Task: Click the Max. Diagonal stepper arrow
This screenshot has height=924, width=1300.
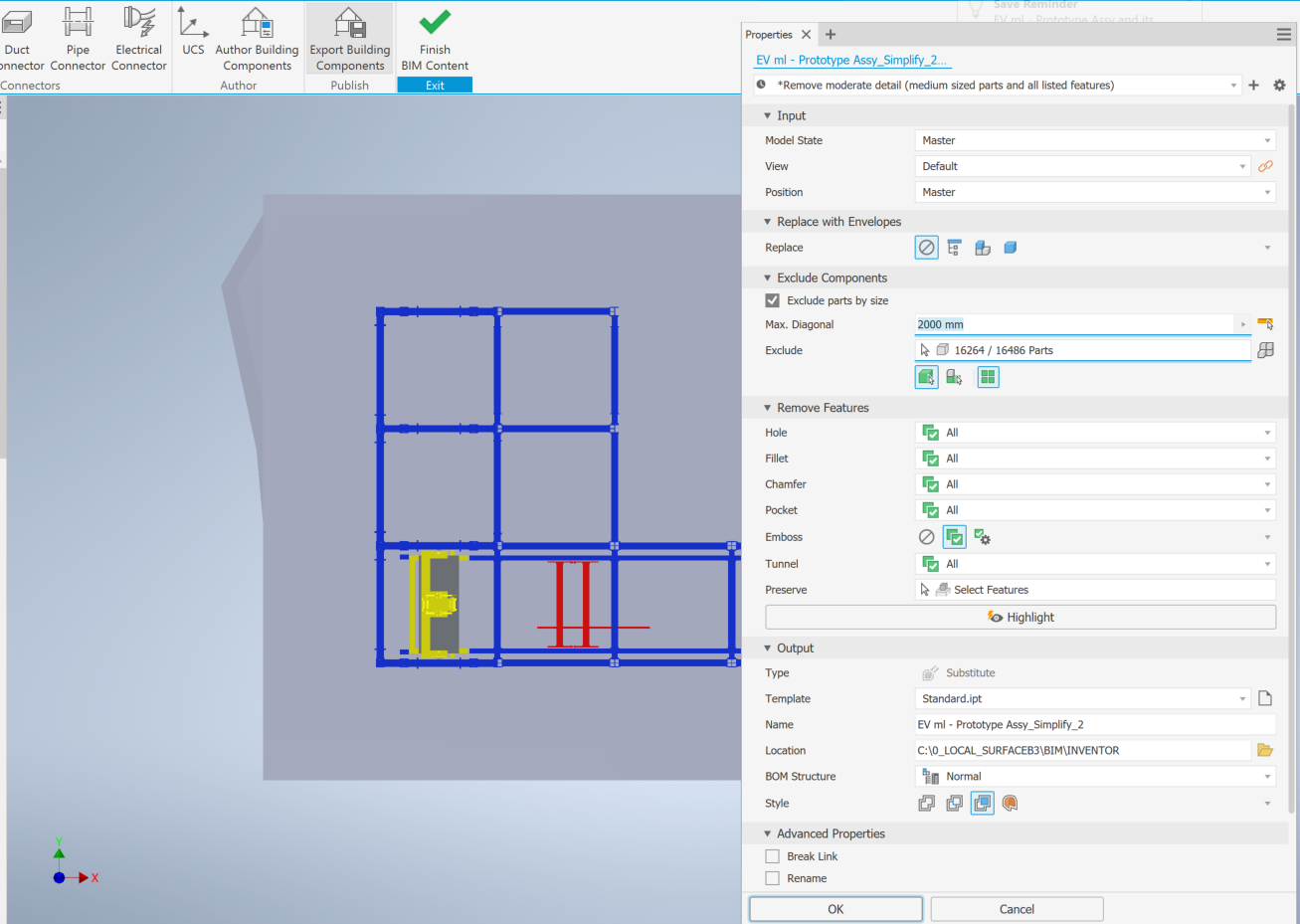Action: point(1243,324)
